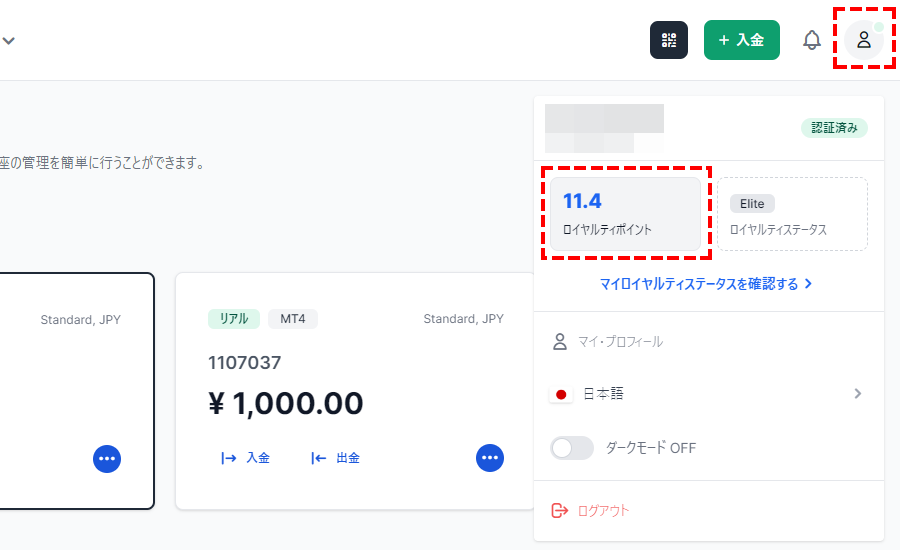Open the Elite loyalty status card

coord(792,214)
